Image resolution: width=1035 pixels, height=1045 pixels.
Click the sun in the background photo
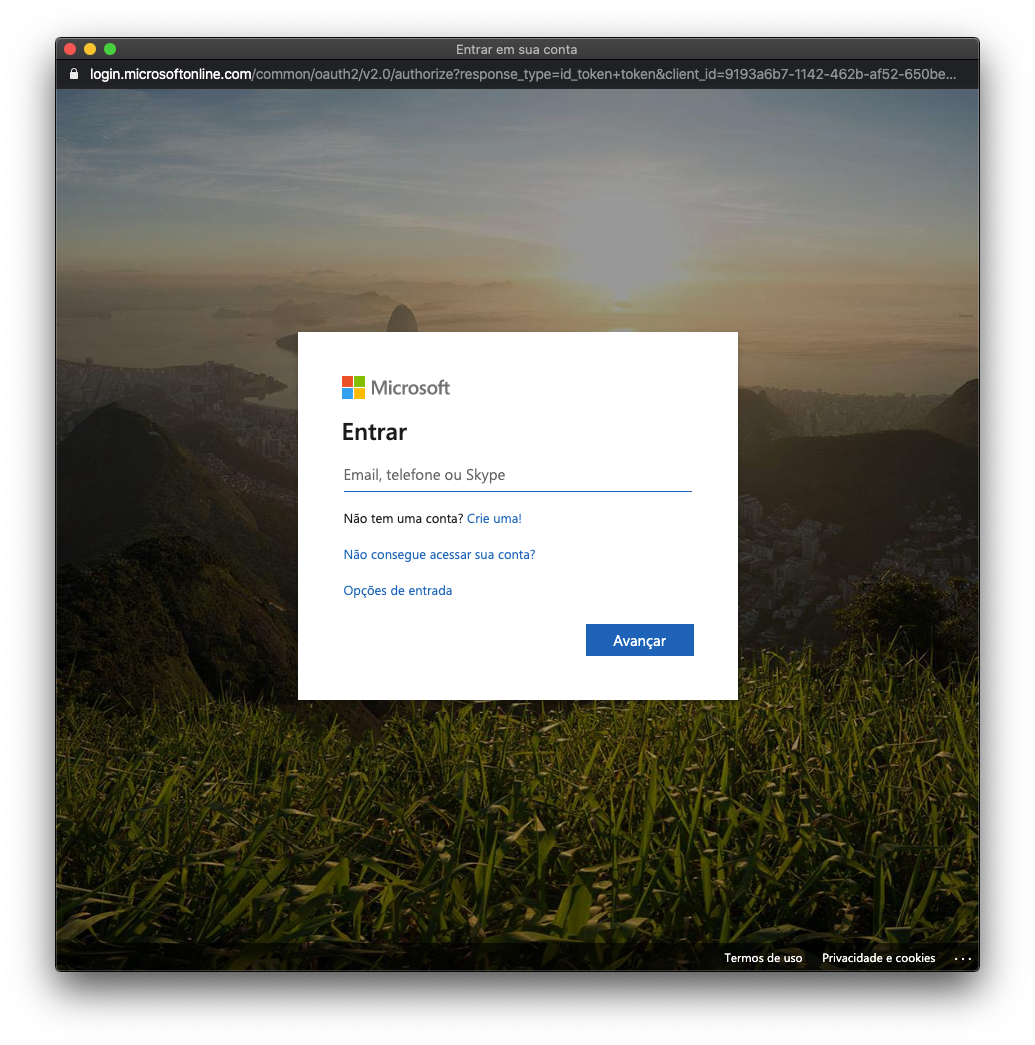pos(622,258)
